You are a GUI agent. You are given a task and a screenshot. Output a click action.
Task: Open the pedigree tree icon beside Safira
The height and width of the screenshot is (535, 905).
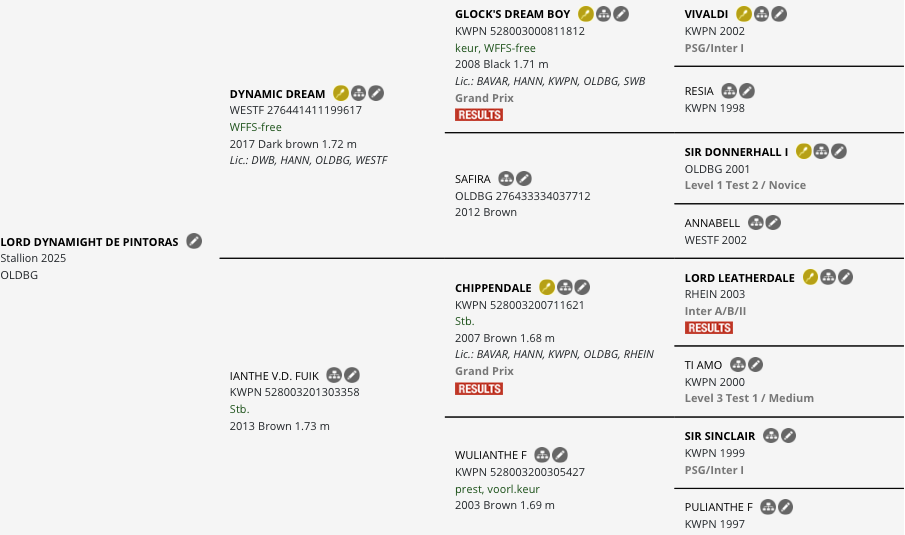click(506, 179)
